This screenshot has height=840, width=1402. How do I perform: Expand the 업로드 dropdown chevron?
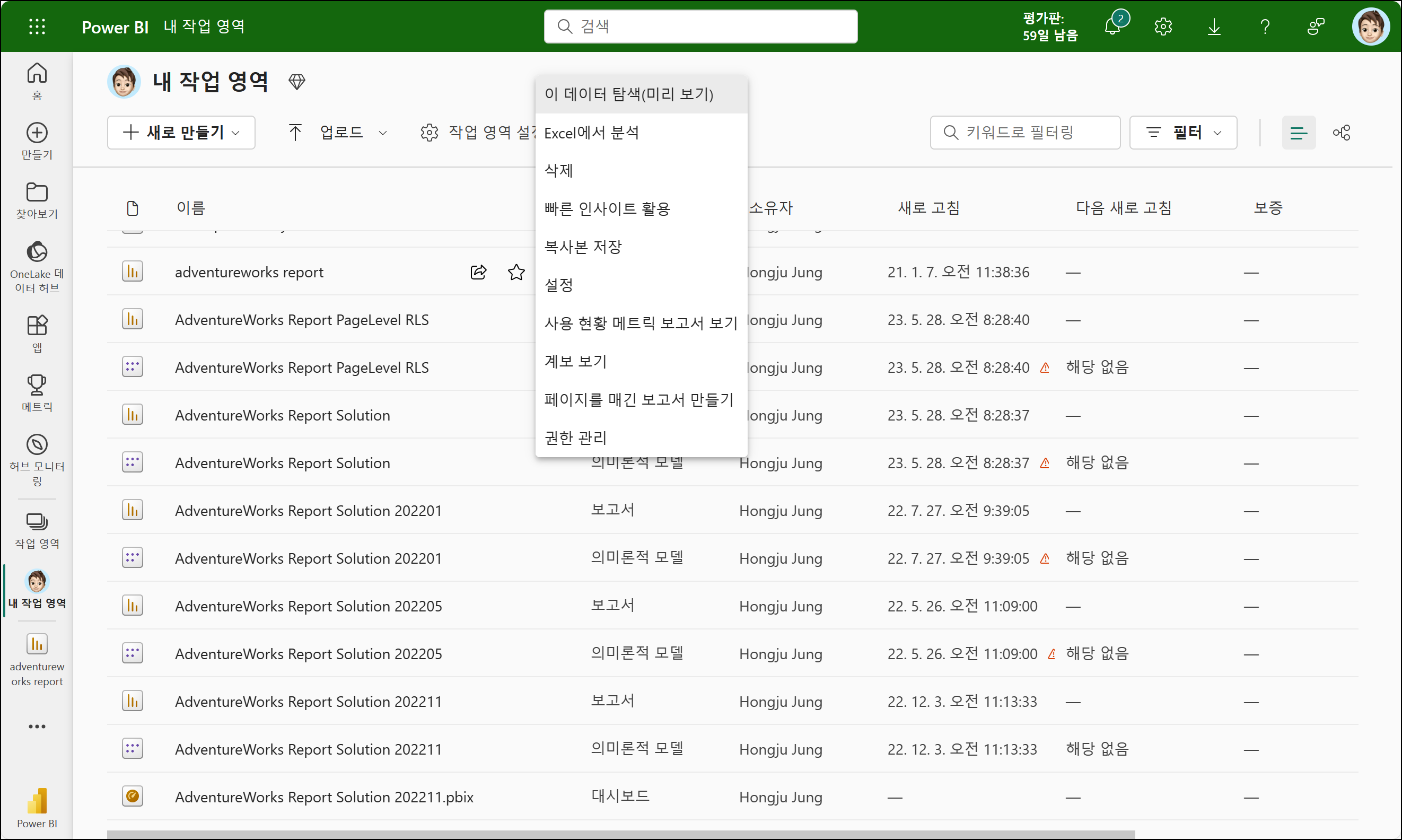[383, 133]
